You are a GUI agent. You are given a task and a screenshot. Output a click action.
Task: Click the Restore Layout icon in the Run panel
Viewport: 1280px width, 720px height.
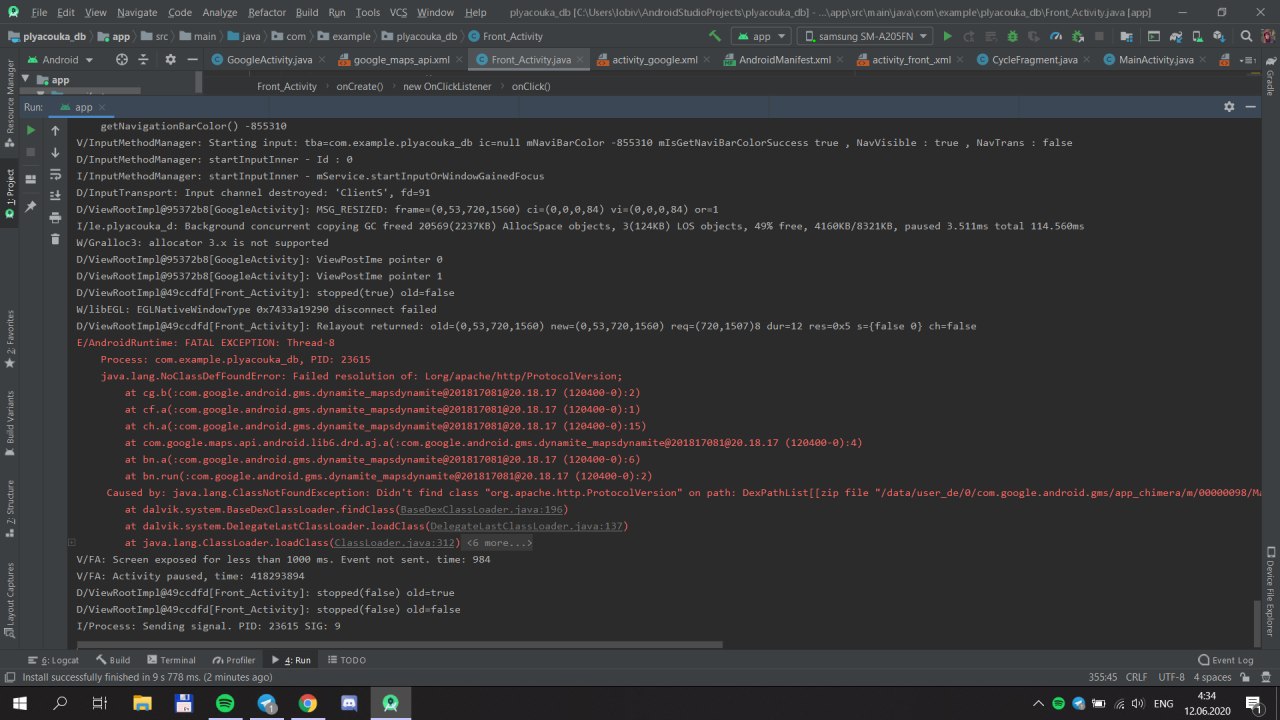31,179
